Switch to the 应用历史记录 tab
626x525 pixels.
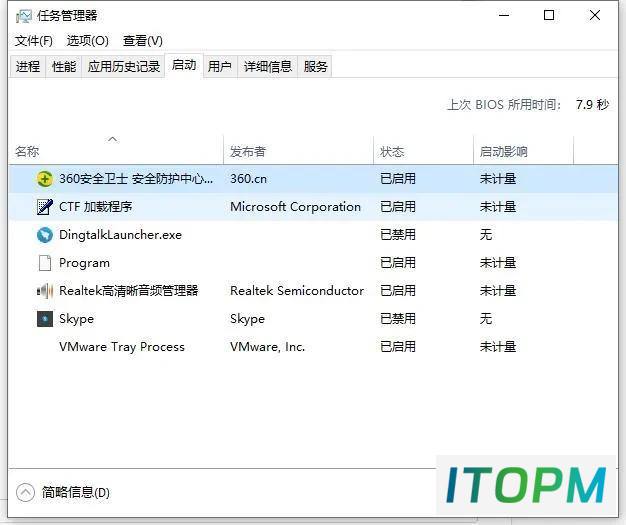(x=124, y=66)
